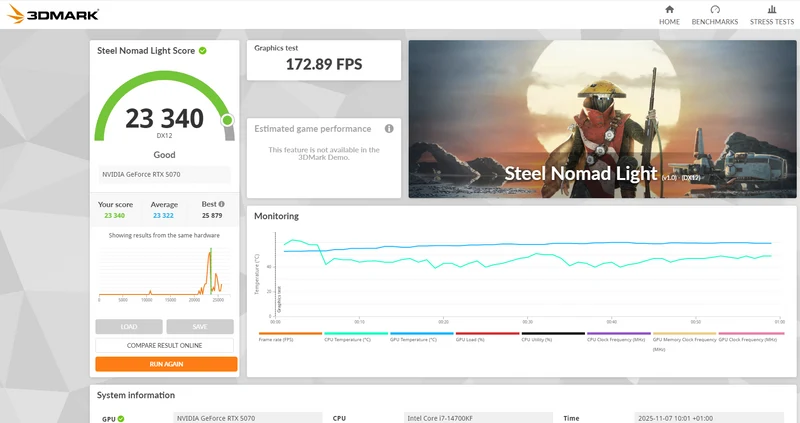The image size is (800, 423).
Task: Toggle the Frame rate (FPS) legend item
Action: point(290,337)
